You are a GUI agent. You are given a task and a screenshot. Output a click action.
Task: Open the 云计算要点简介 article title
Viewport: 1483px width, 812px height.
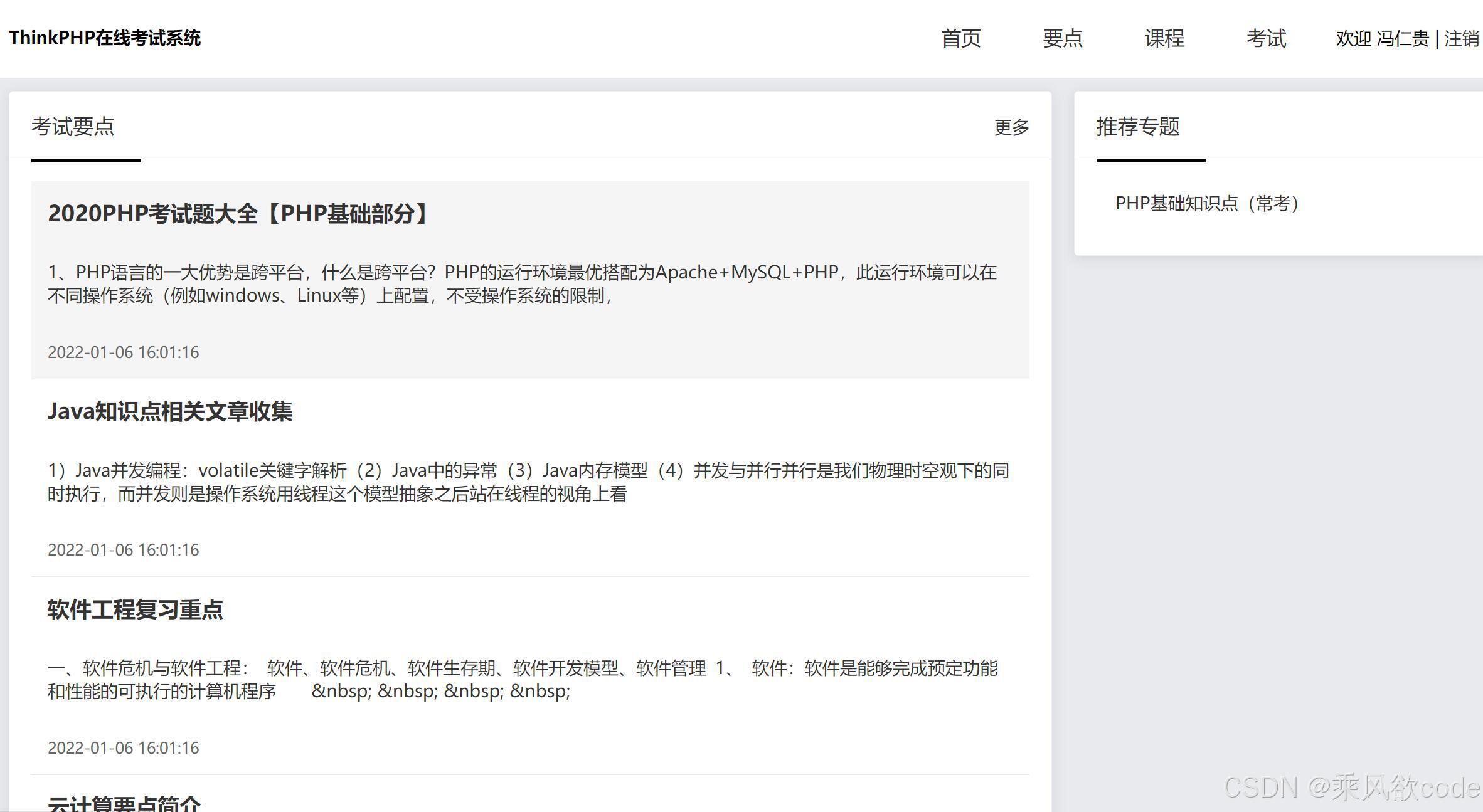[124, 803]
